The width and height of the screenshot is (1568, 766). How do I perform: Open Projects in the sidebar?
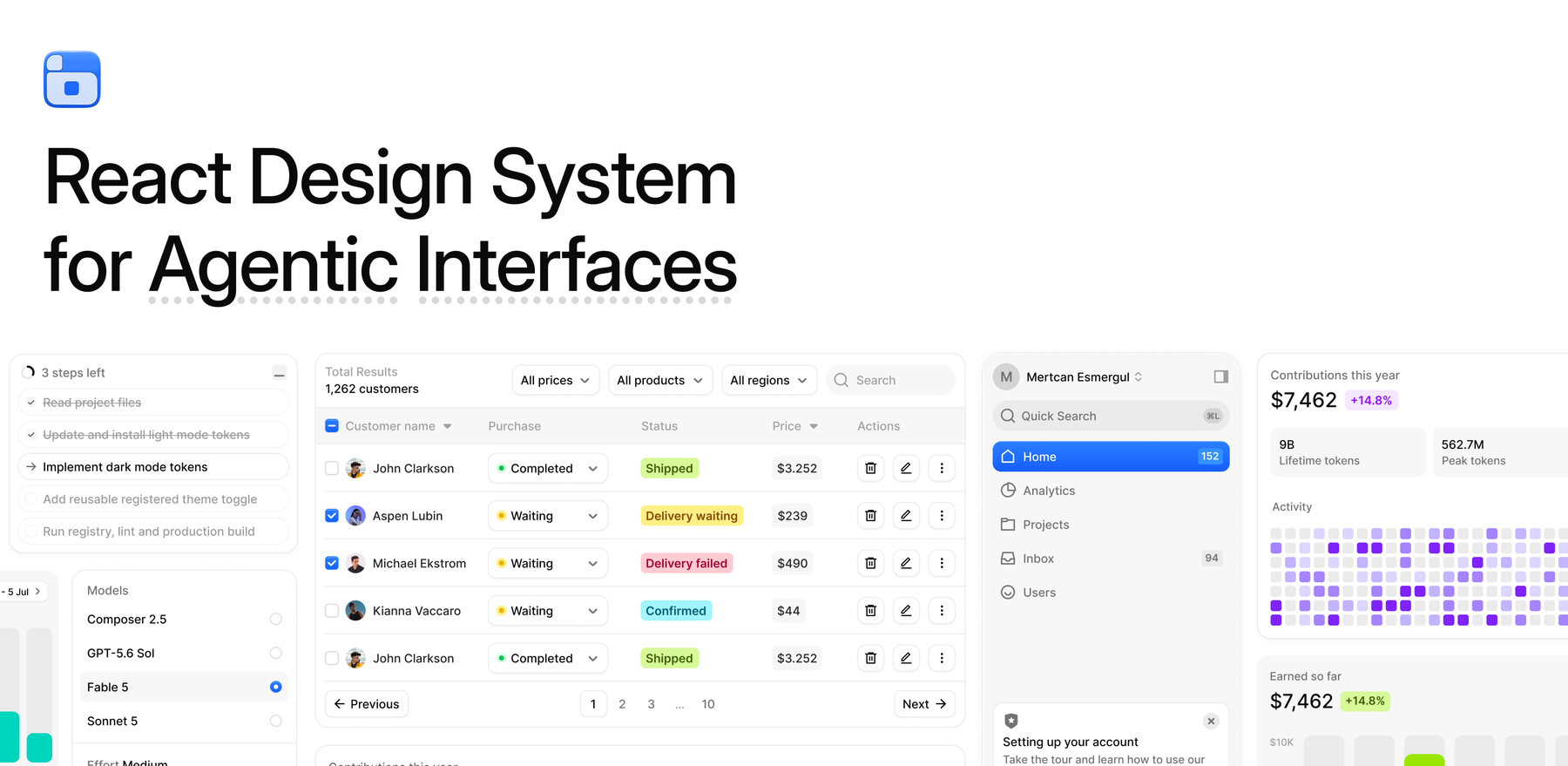point(1111,525)
